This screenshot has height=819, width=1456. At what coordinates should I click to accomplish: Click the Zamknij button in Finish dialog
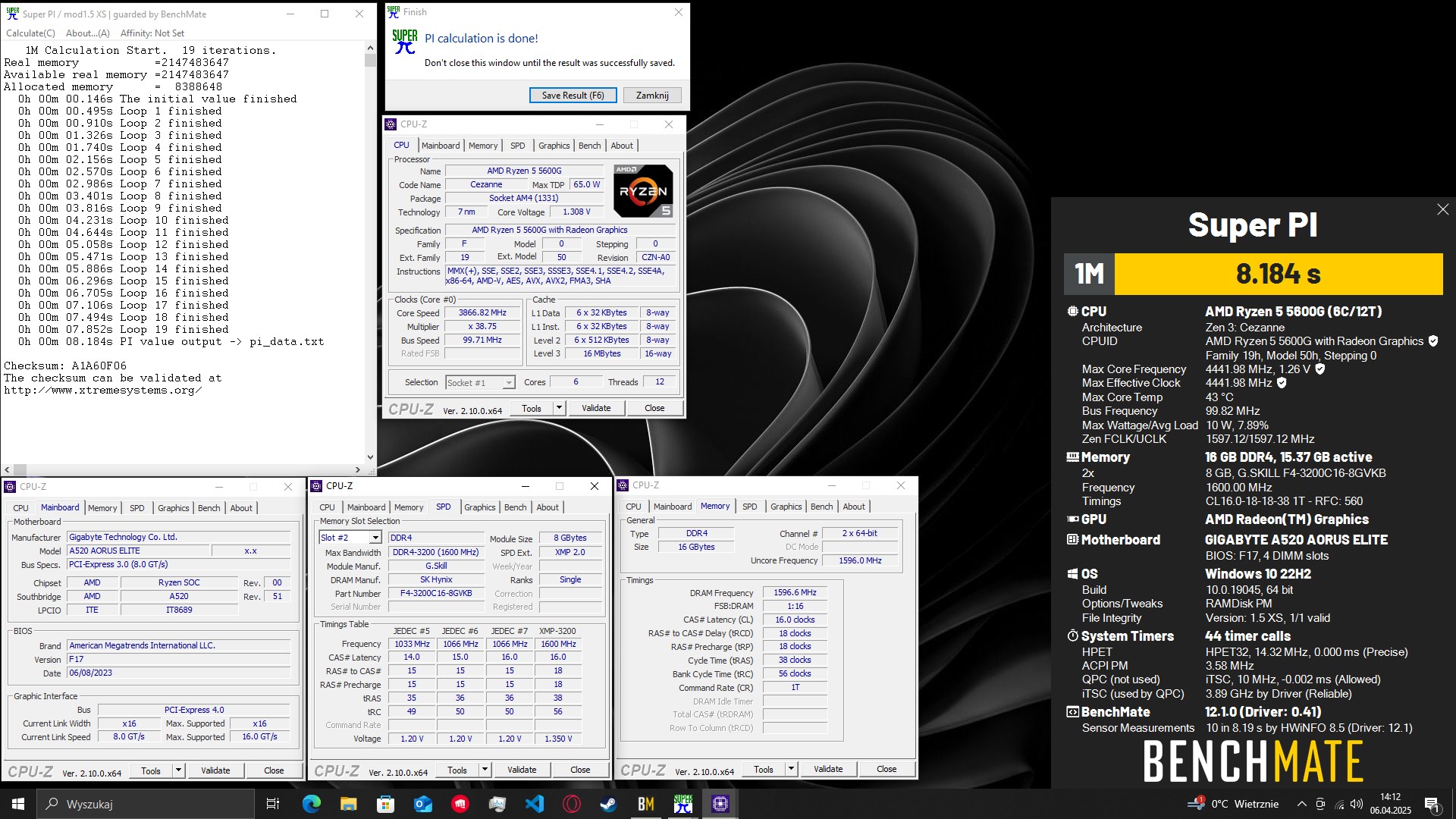pos(652,96)
